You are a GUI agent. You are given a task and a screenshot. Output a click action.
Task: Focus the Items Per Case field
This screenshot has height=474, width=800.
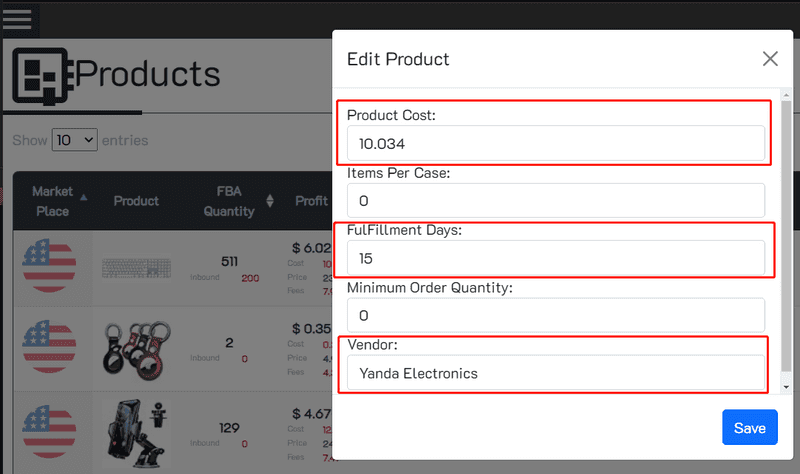click(555, 201)
